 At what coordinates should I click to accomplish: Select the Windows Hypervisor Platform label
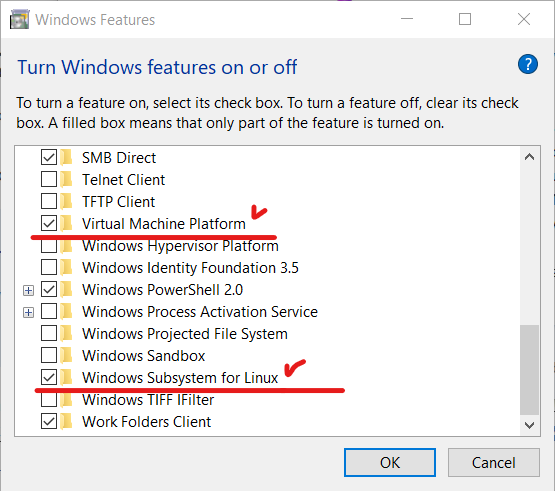[x=181, y=246]
